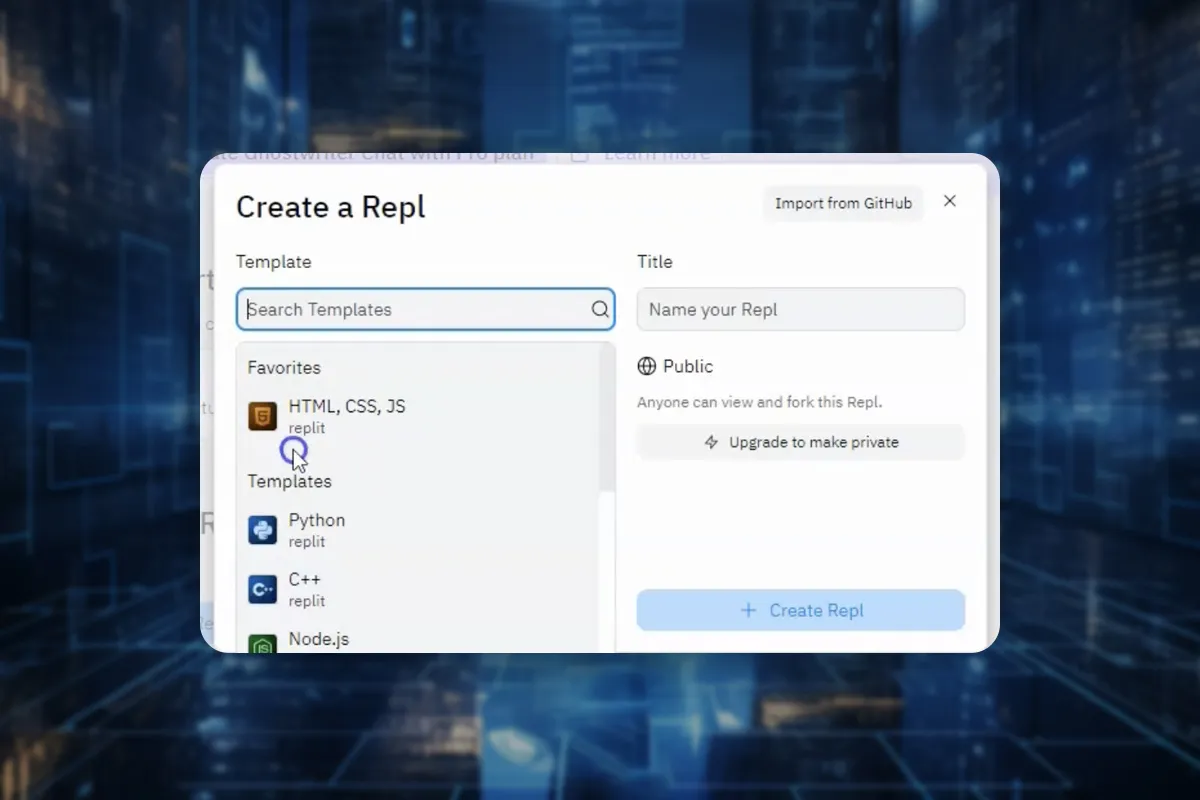Close the Create a Repl dialog
Viewport: 1200px width, 800px height.
tap(950, 201)
